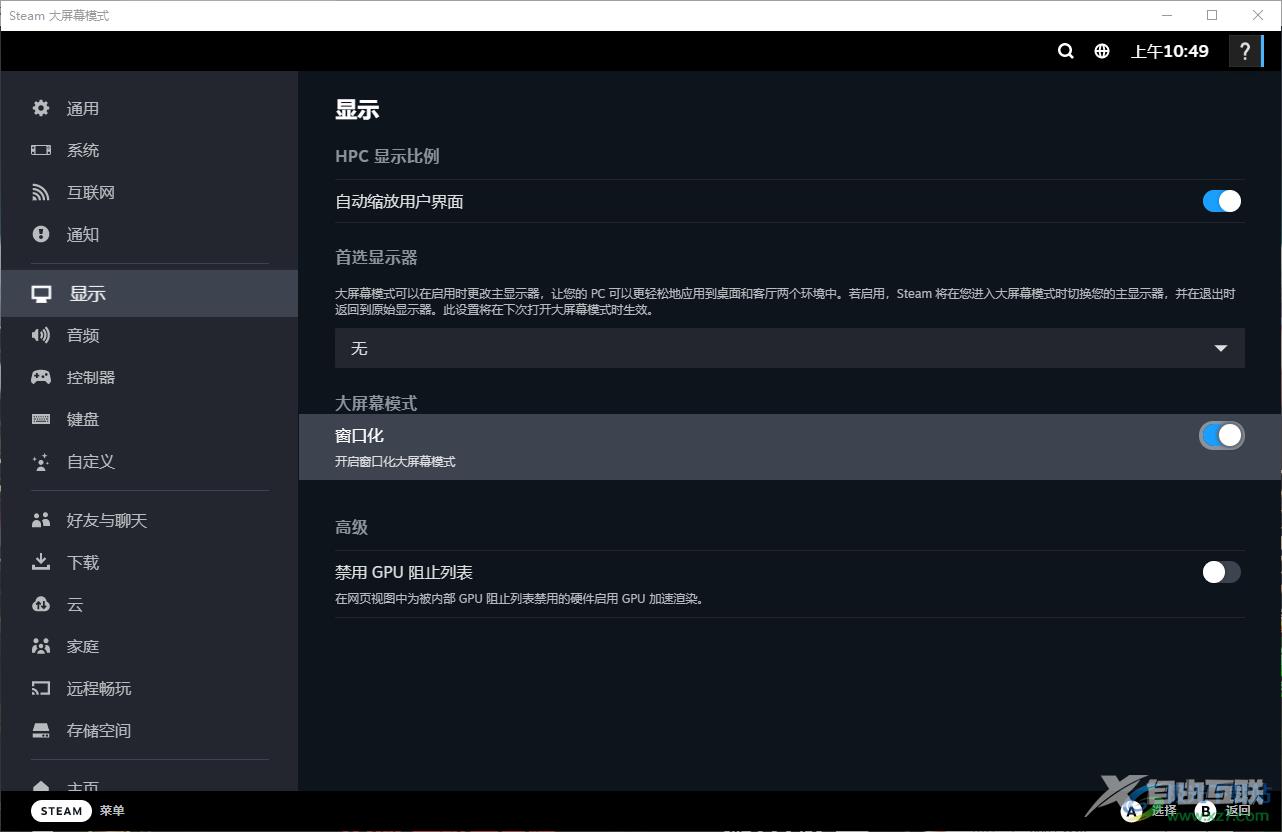
Task: Click the keyboard icon beside 键盘
Action: pos(41,419)
